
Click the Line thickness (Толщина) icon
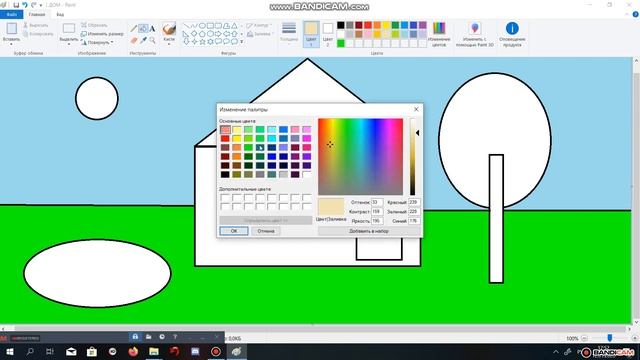(289, 28)
